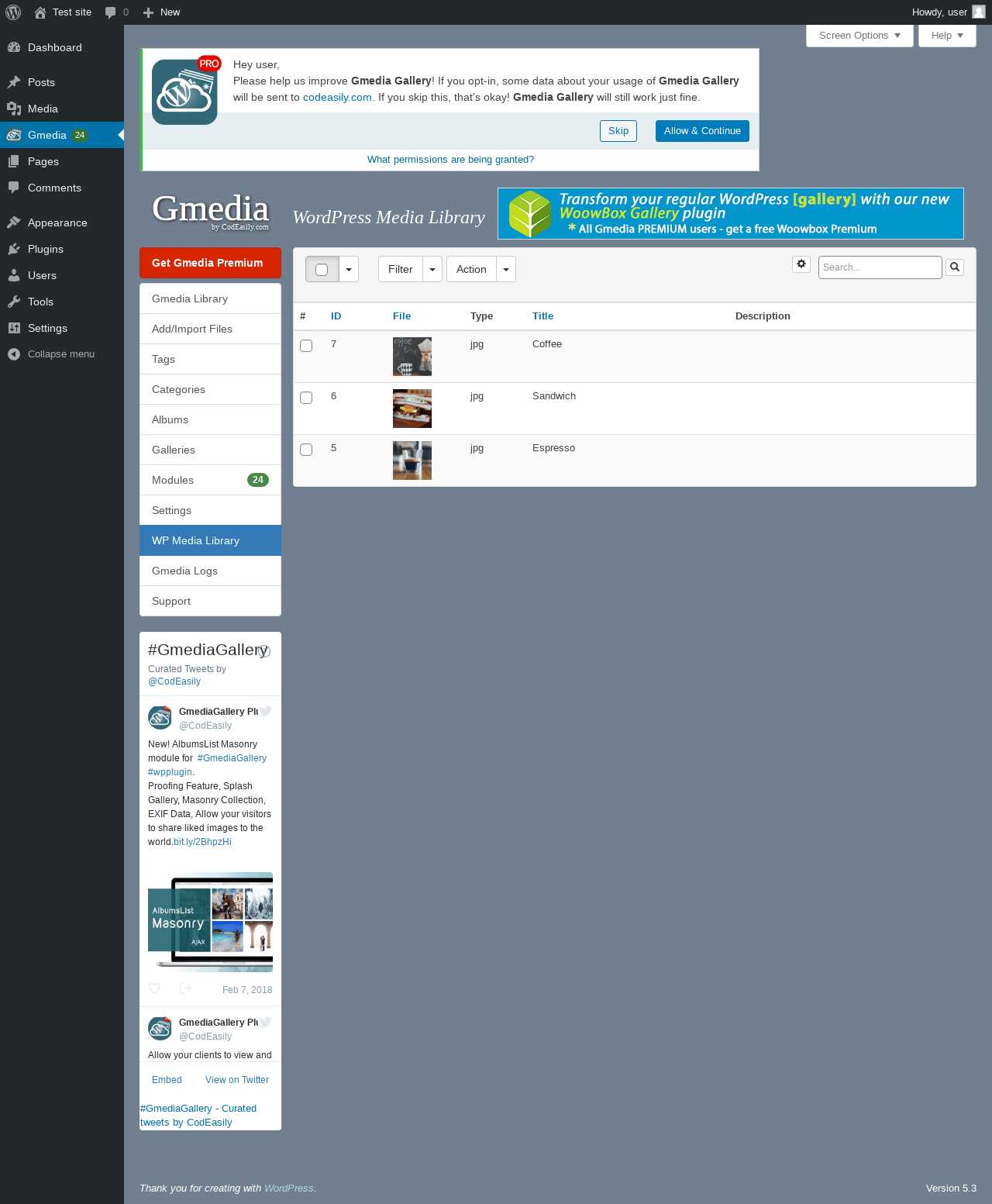Click the WoowBox Gallery banner

(731, 213)
